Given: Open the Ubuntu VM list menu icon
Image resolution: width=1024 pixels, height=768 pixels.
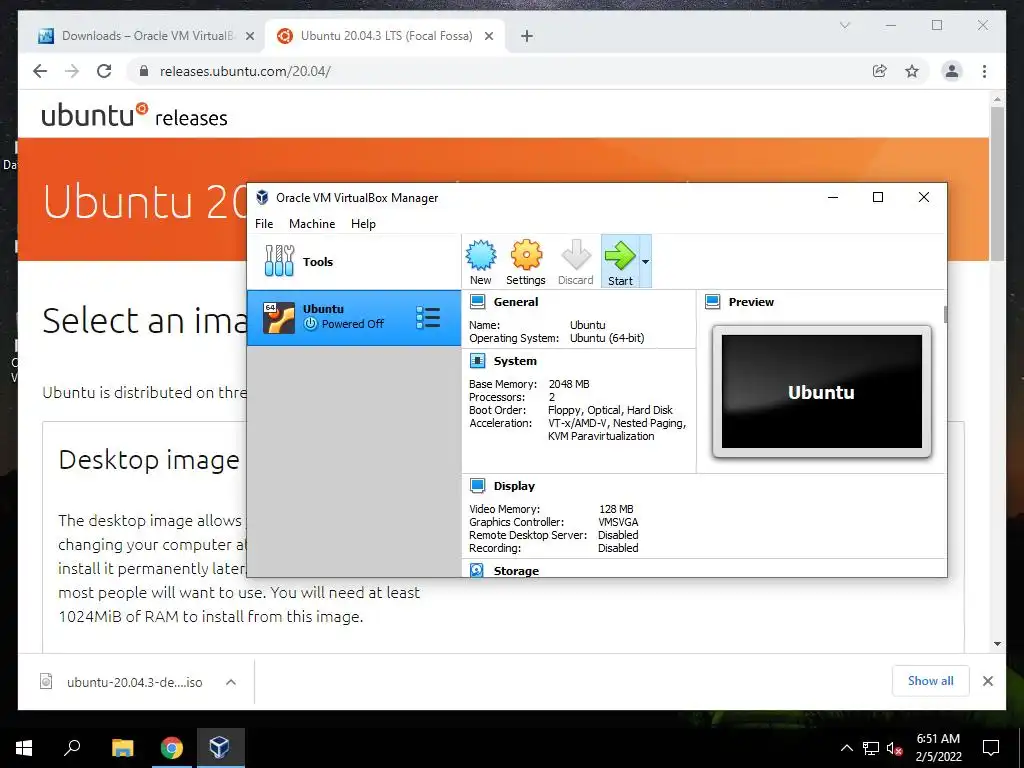Looking at the screenshot, I should tap(428, 317).
